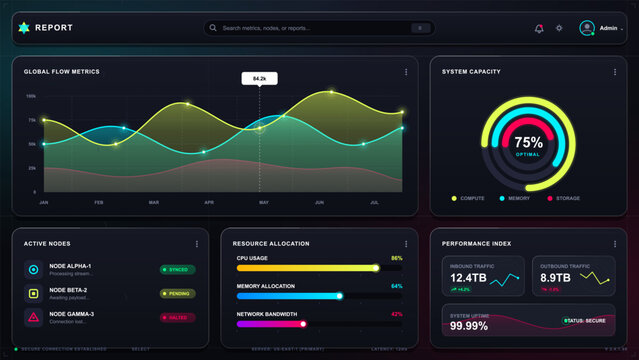Screen dimensions: 639x360
Task: Click the FEB axis label
Action: point(99,202)
